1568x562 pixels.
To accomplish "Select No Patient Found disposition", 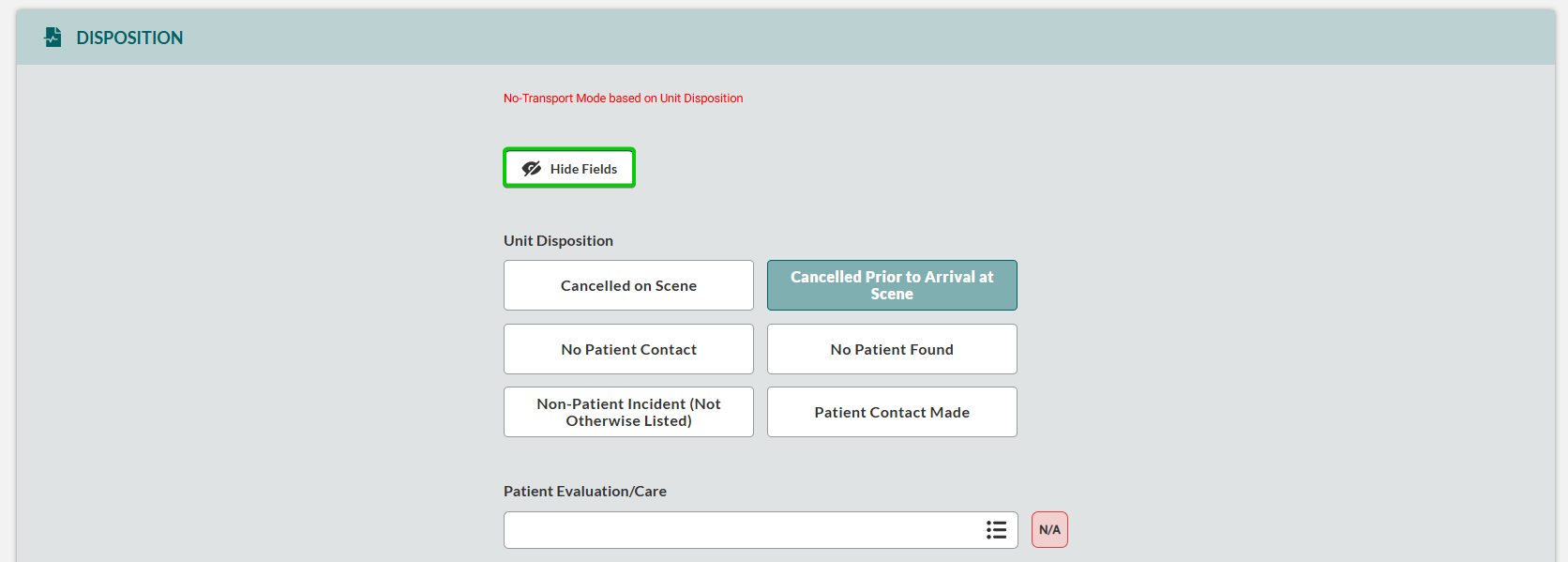I will pyautogui.click(x=892, y=349).
